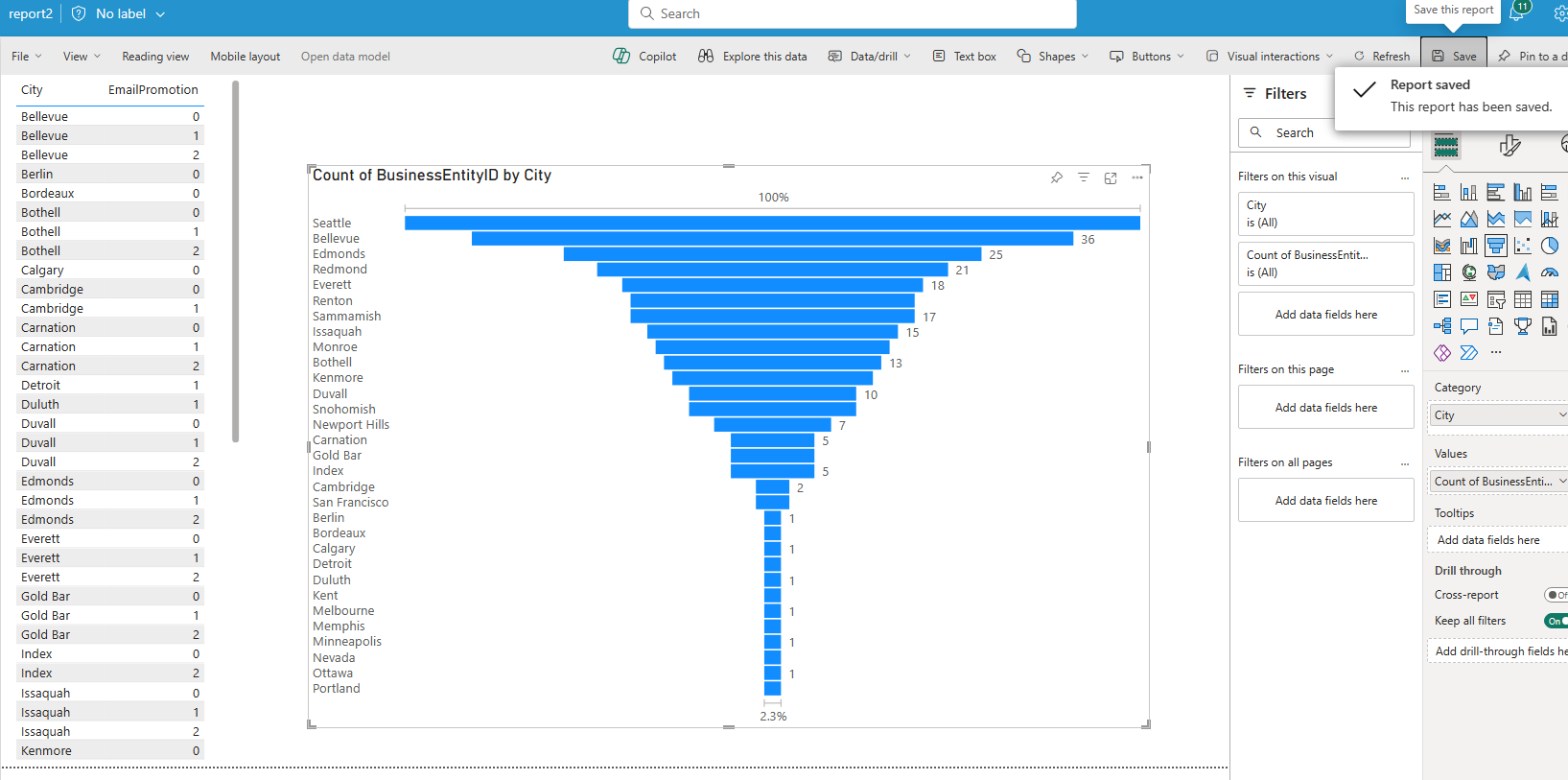Viewport: 1568px width, 780px height.
Task: Click the Refresh button
Action: pos(1382,57)
